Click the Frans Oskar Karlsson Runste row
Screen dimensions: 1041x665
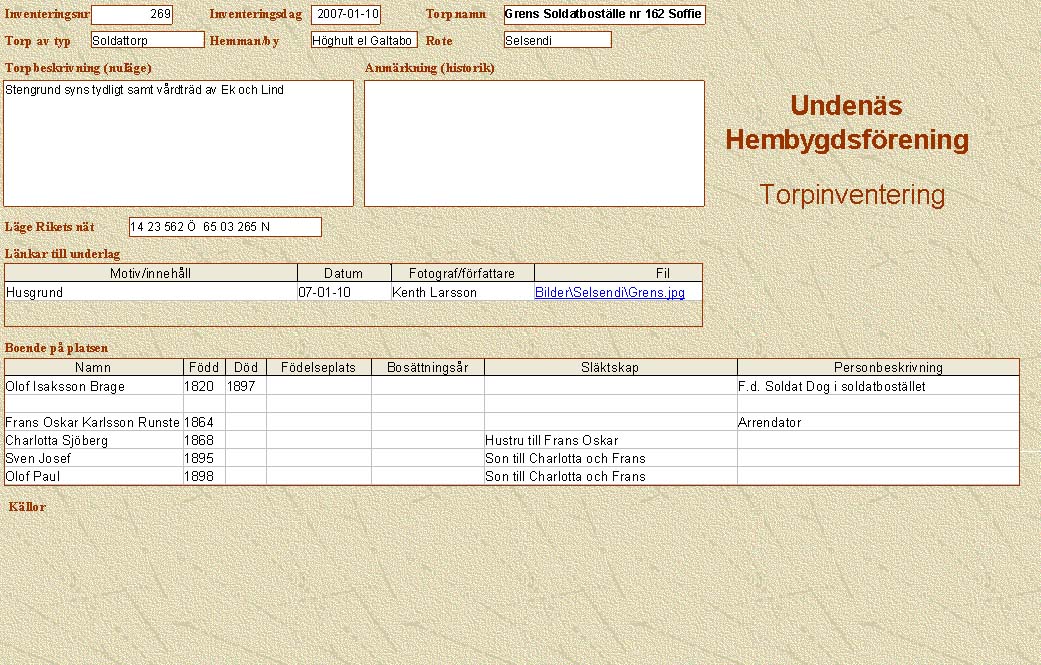[93, 423]
